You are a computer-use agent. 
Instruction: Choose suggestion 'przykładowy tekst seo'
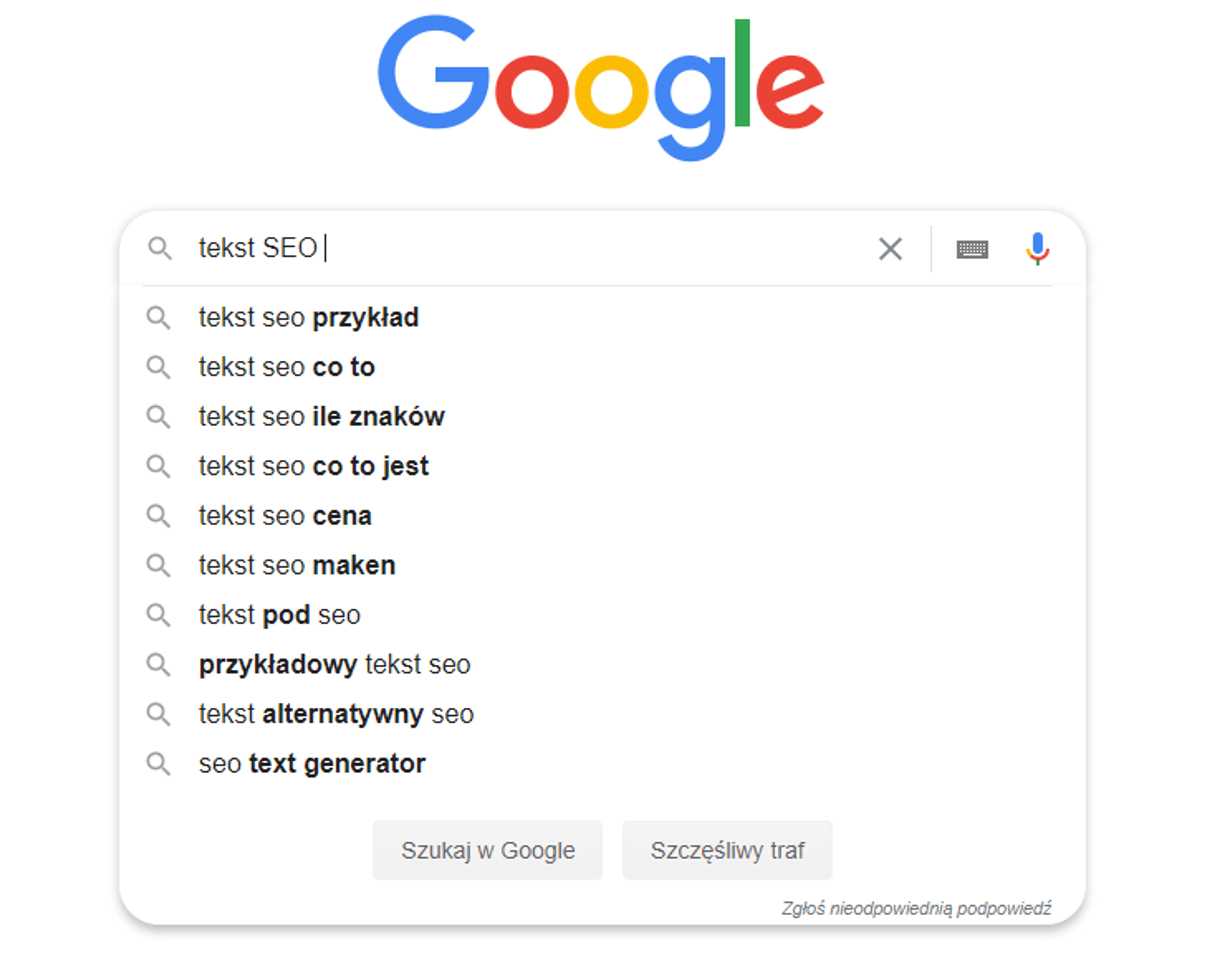click(334, 664)
